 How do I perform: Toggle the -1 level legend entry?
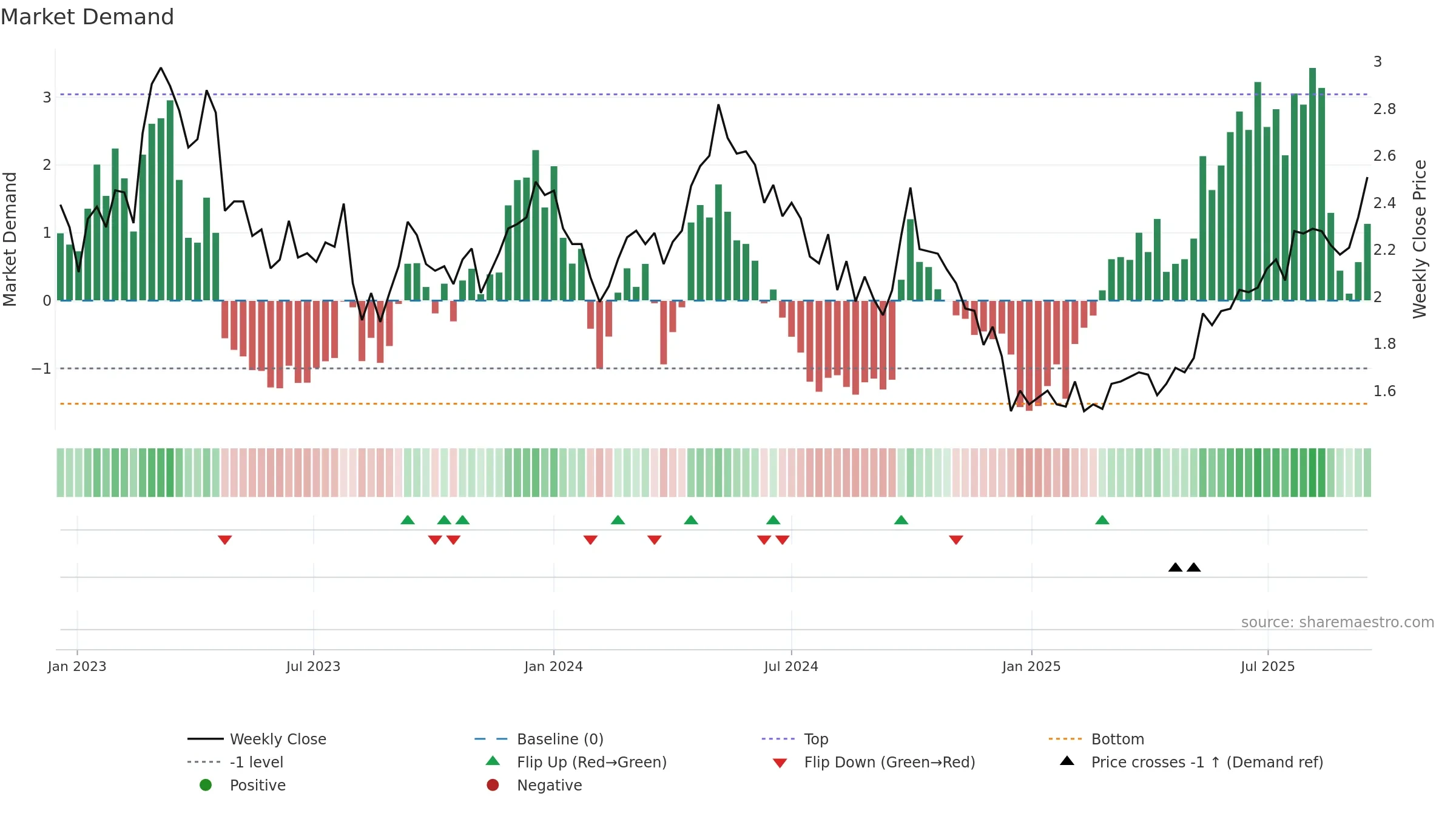point(235,762)
